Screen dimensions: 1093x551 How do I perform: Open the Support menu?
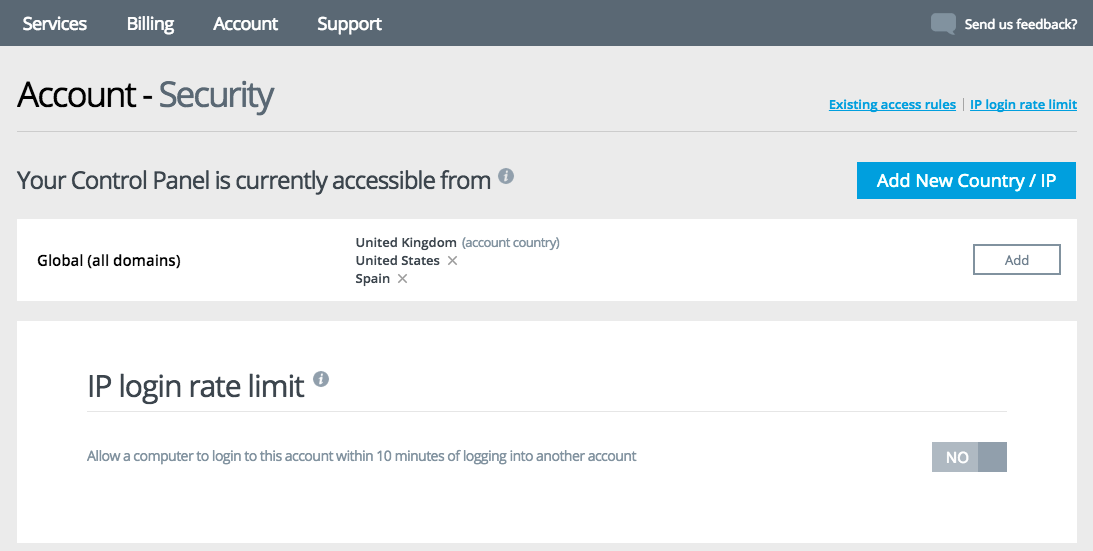[349, 24]
